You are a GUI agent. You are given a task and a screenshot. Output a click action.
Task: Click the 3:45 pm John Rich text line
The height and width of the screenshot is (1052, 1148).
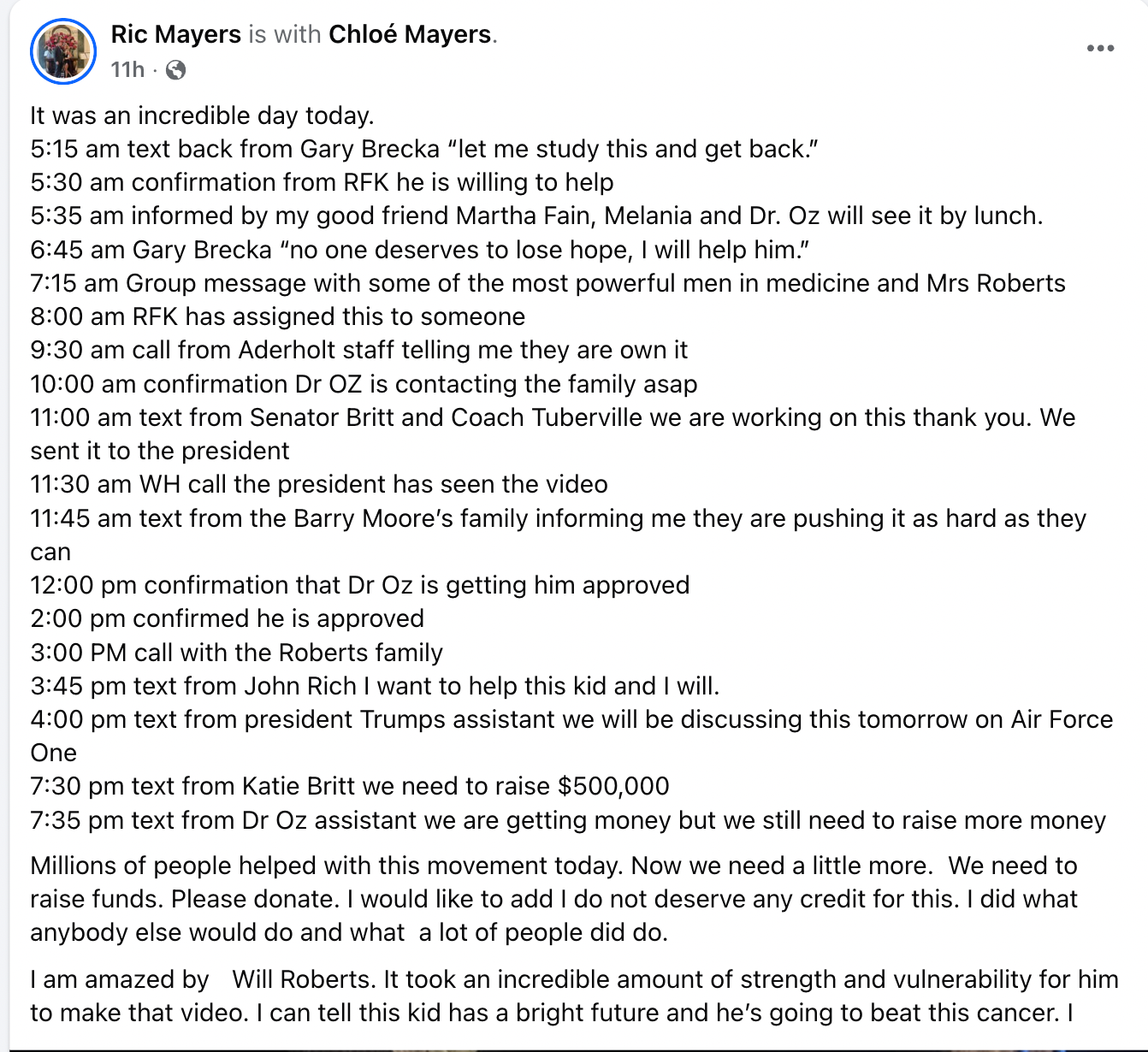click(375, 686)
